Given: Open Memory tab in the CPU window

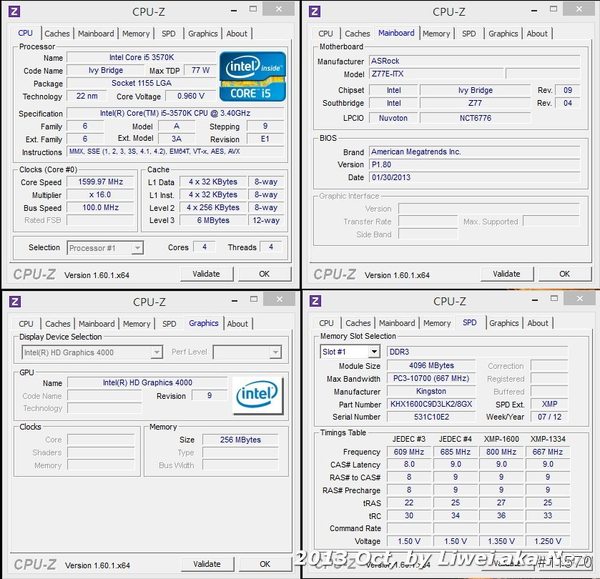Looking at the screenshot, I should coord(136,34).
